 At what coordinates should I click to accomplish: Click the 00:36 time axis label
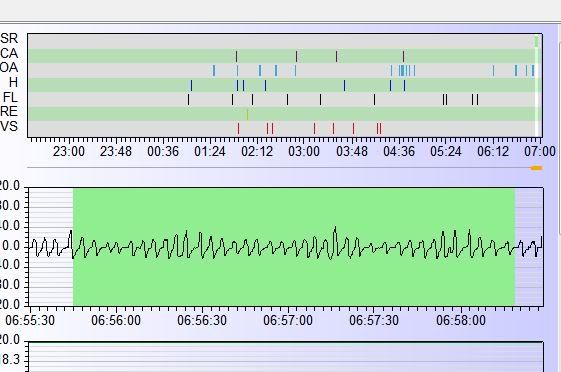pyautogui.click(x=163, y=151)
